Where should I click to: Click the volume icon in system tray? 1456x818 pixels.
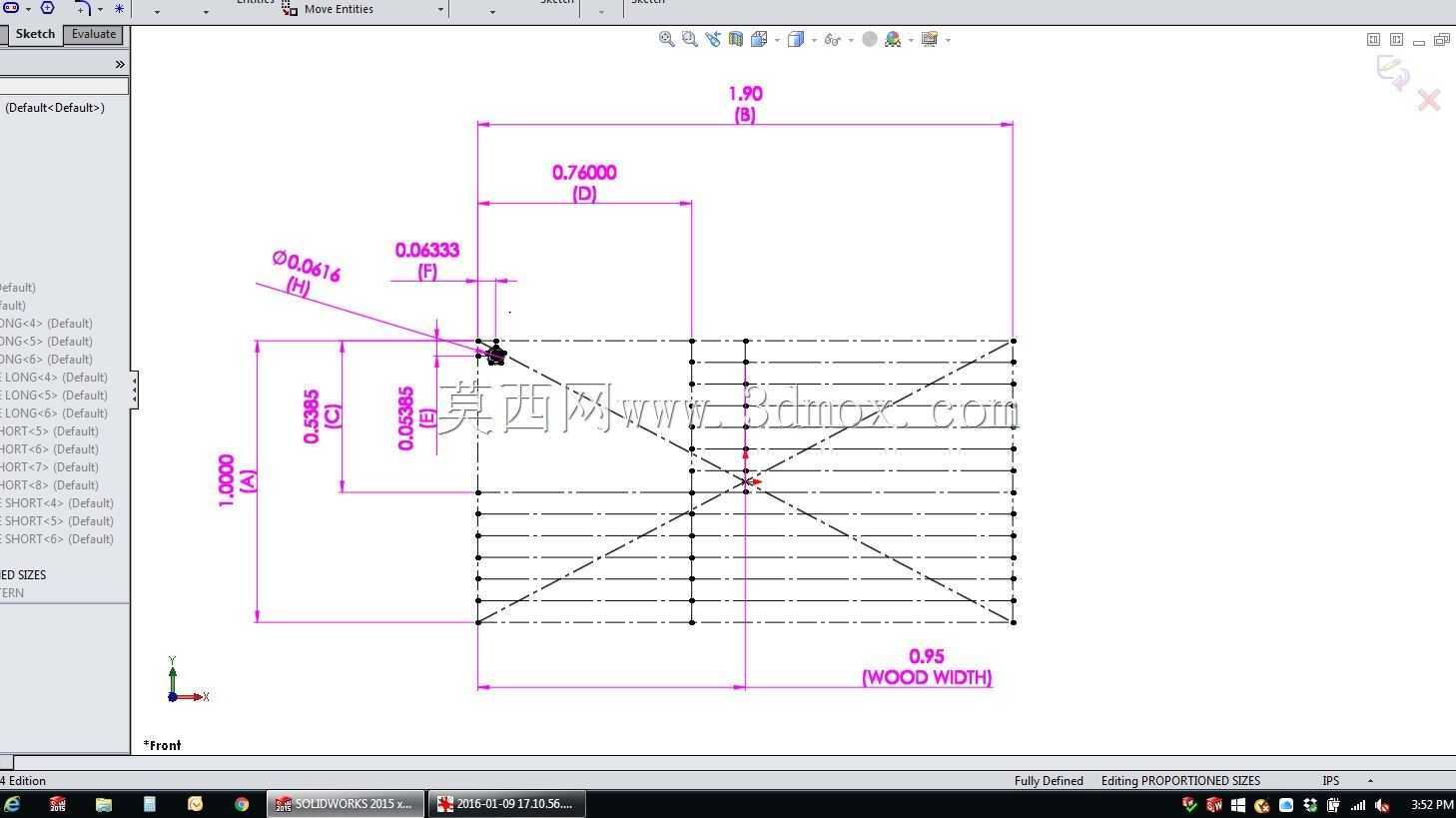[1382, 805]
